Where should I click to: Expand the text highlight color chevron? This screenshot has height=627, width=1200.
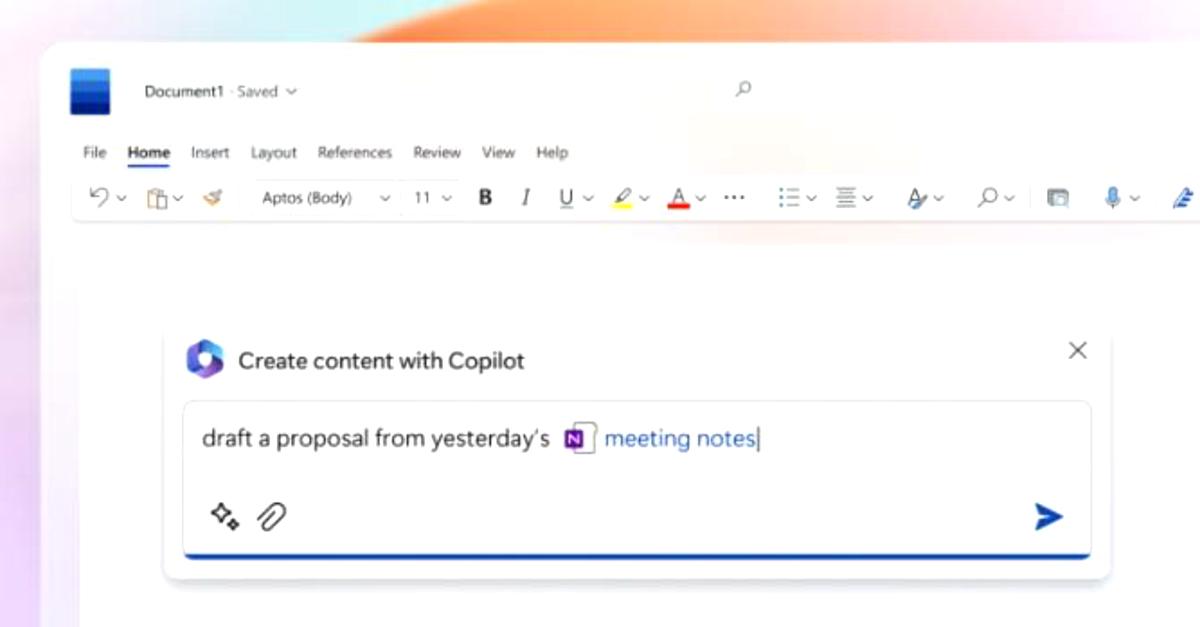[644, 197]
